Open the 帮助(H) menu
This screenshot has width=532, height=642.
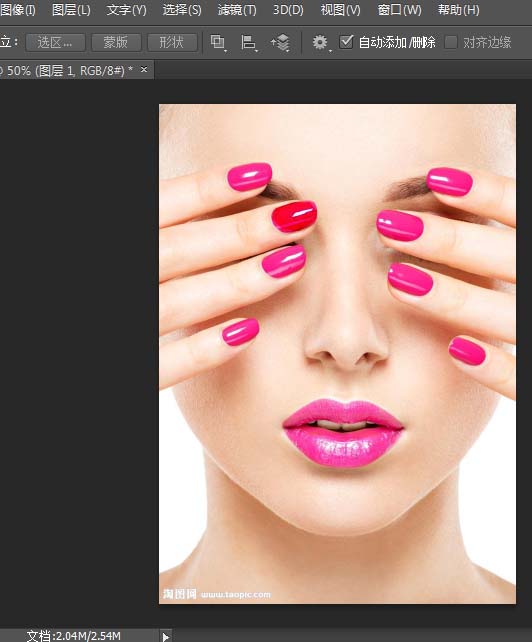coord(458,10)
